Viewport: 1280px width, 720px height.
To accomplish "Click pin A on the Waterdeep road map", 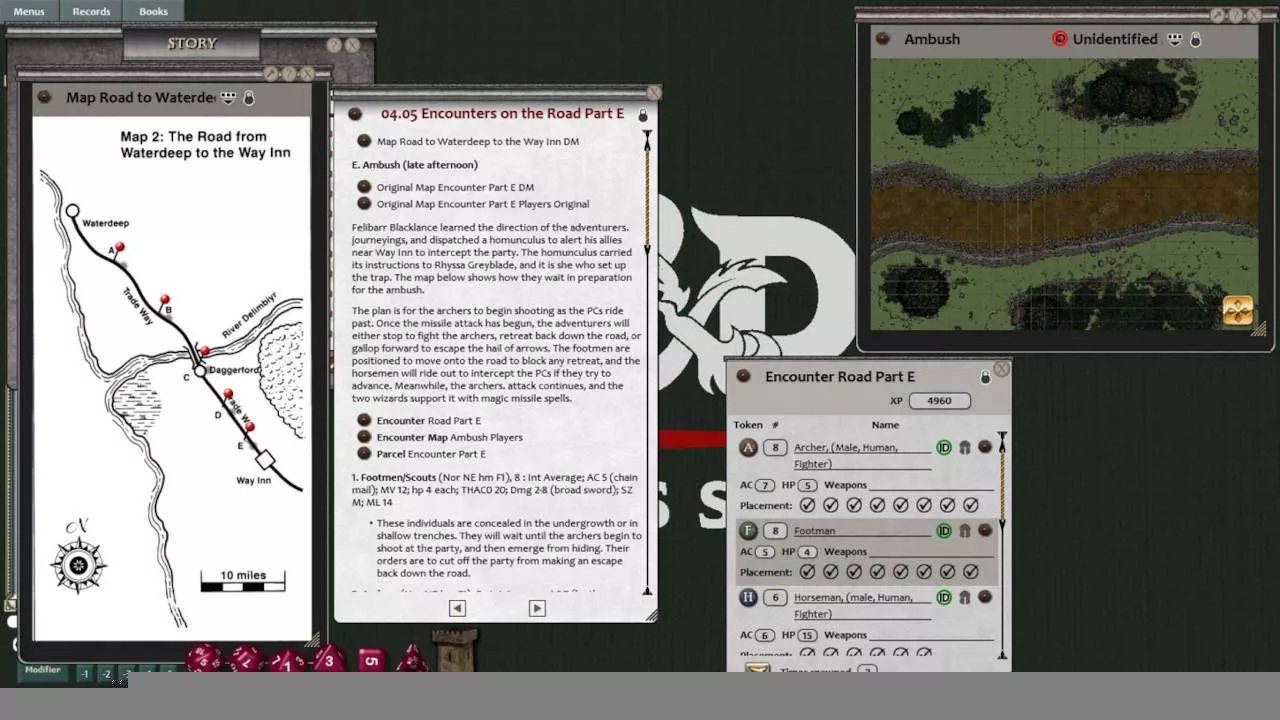I will tap(118, 250).
